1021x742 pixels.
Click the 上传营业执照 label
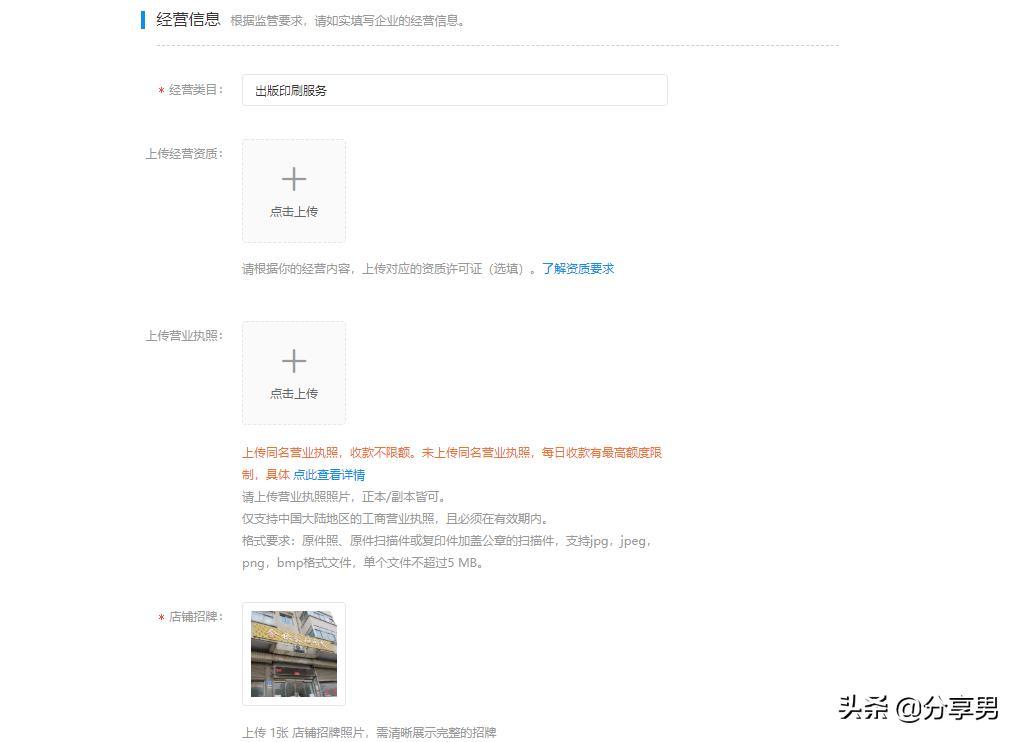(184, 336)
